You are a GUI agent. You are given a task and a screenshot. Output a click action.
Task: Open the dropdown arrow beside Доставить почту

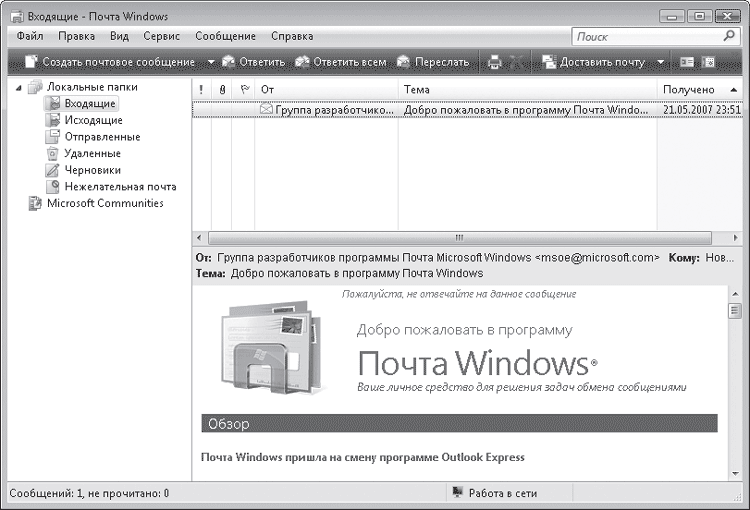point(661,62)
